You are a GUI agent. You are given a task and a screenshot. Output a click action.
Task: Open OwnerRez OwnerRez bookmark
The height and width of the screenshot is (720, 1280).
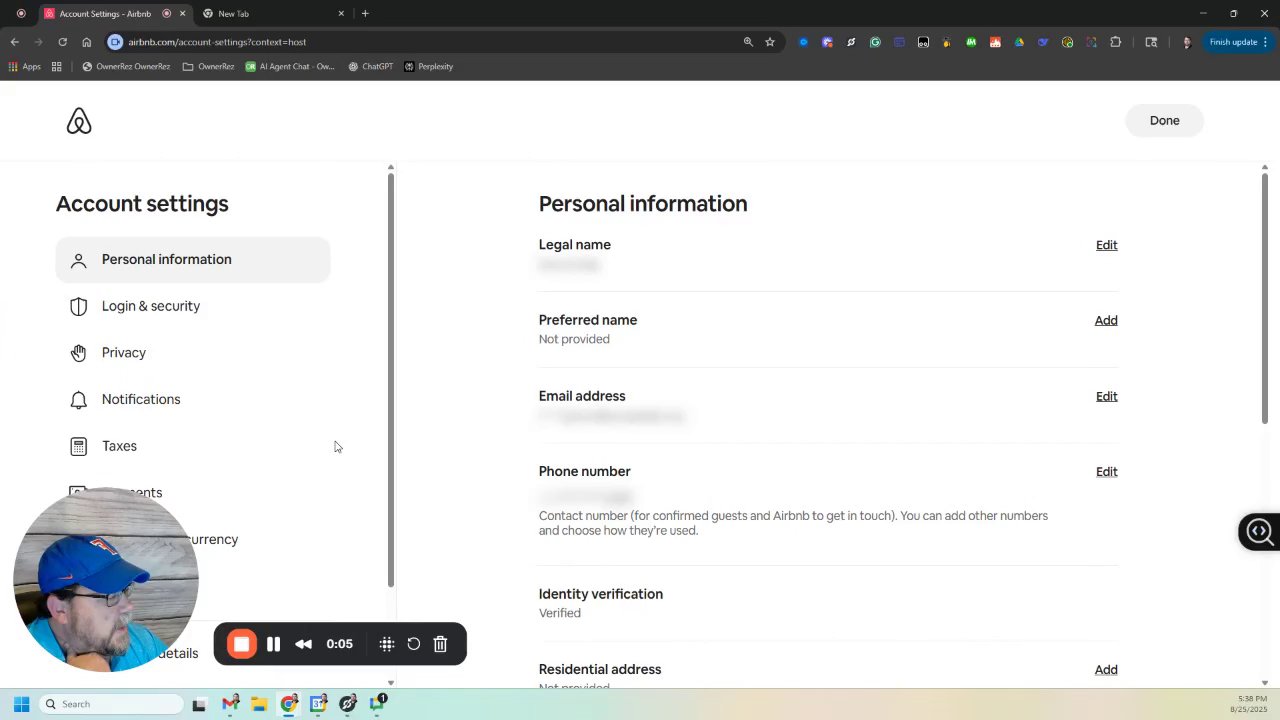pyautogui.click(x=126, y=67)
